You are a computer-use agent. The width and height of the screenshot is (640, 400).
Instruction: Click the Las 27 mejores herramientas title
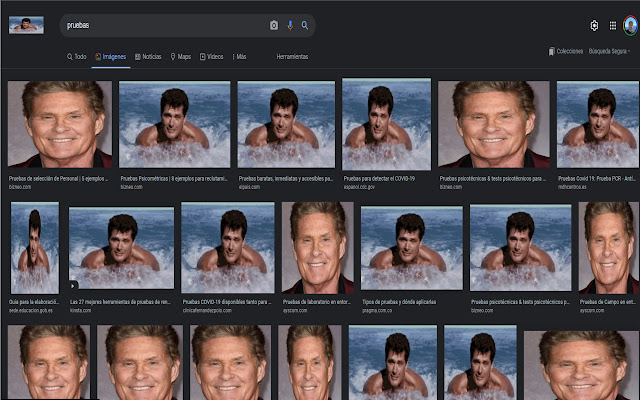pyautogui.click(x=120, y=302)
